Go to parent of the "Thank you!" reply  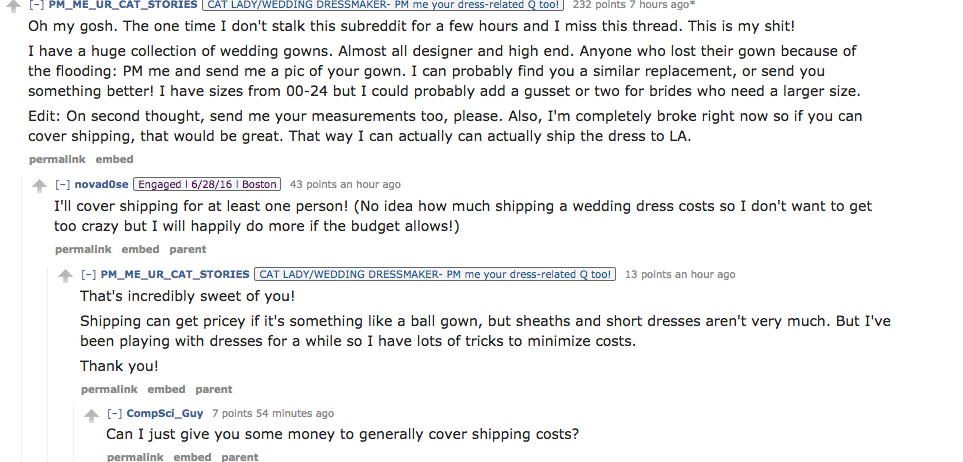point(214,389)
